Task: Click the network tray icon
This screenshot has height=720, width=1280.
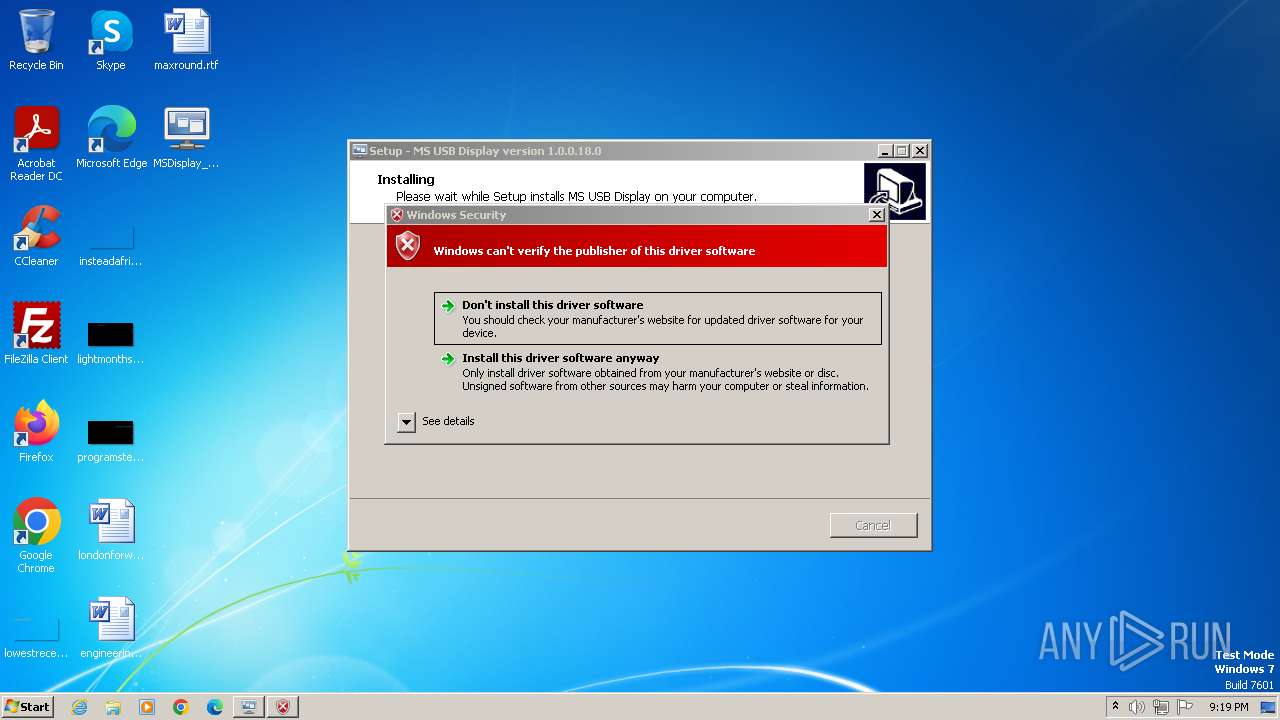Action: pos(1161,707)
